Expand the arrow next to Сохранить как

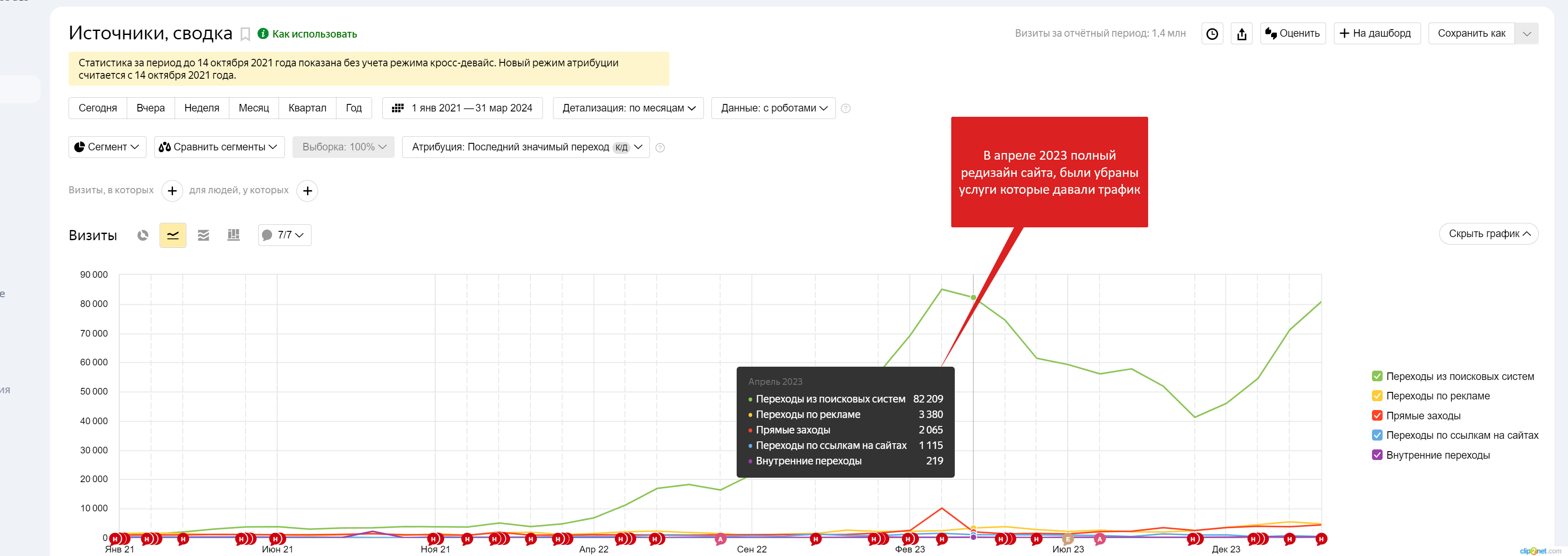1526,34
